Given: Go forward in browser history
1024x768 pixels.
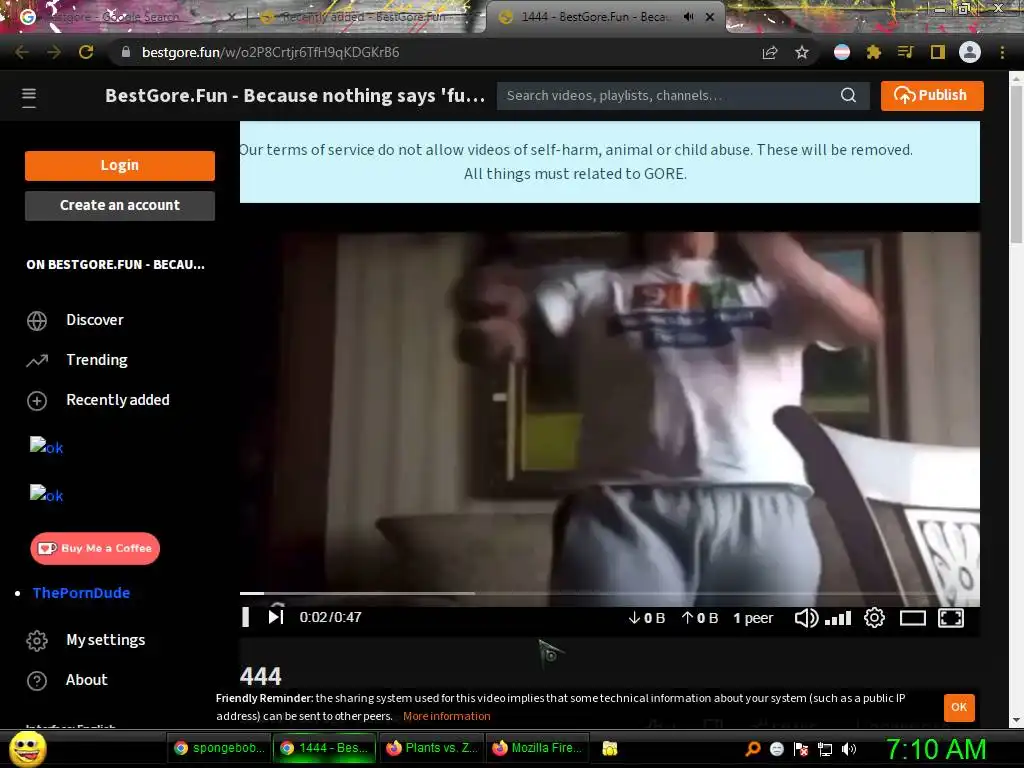Looking at the screenshot, I should tap(54, 52).
